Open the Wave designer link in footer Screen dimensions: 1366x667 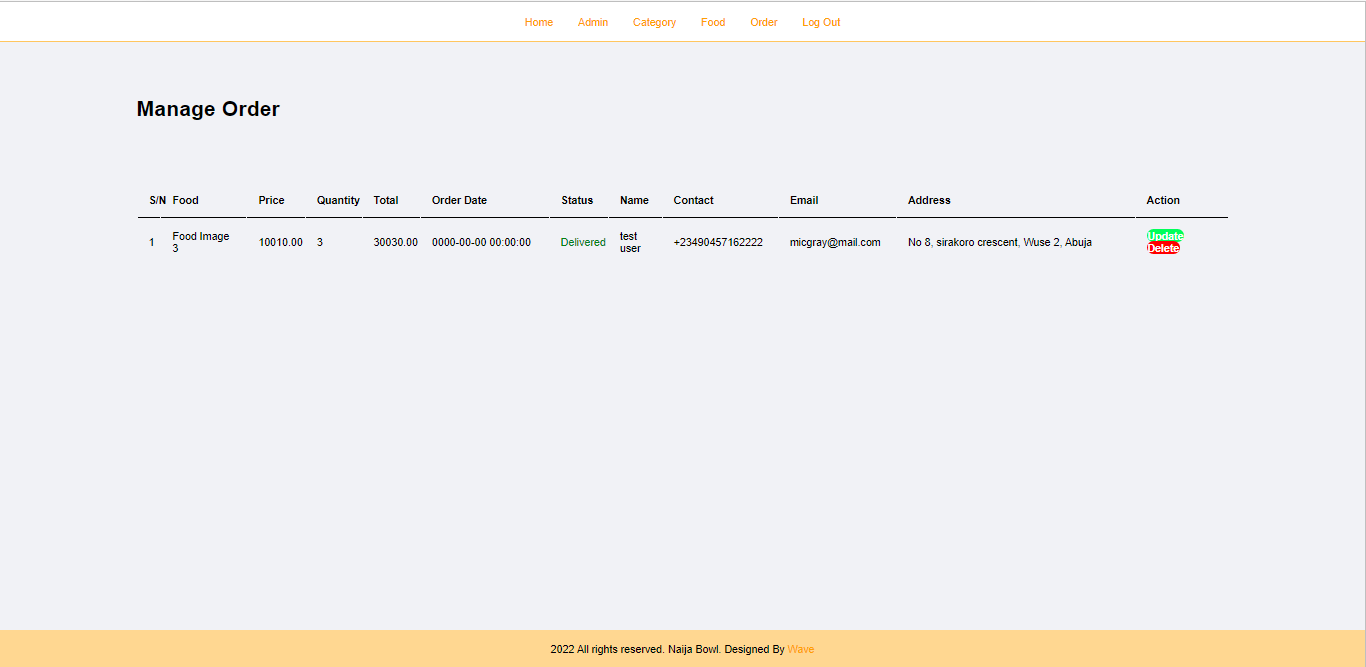pos(800,649)
